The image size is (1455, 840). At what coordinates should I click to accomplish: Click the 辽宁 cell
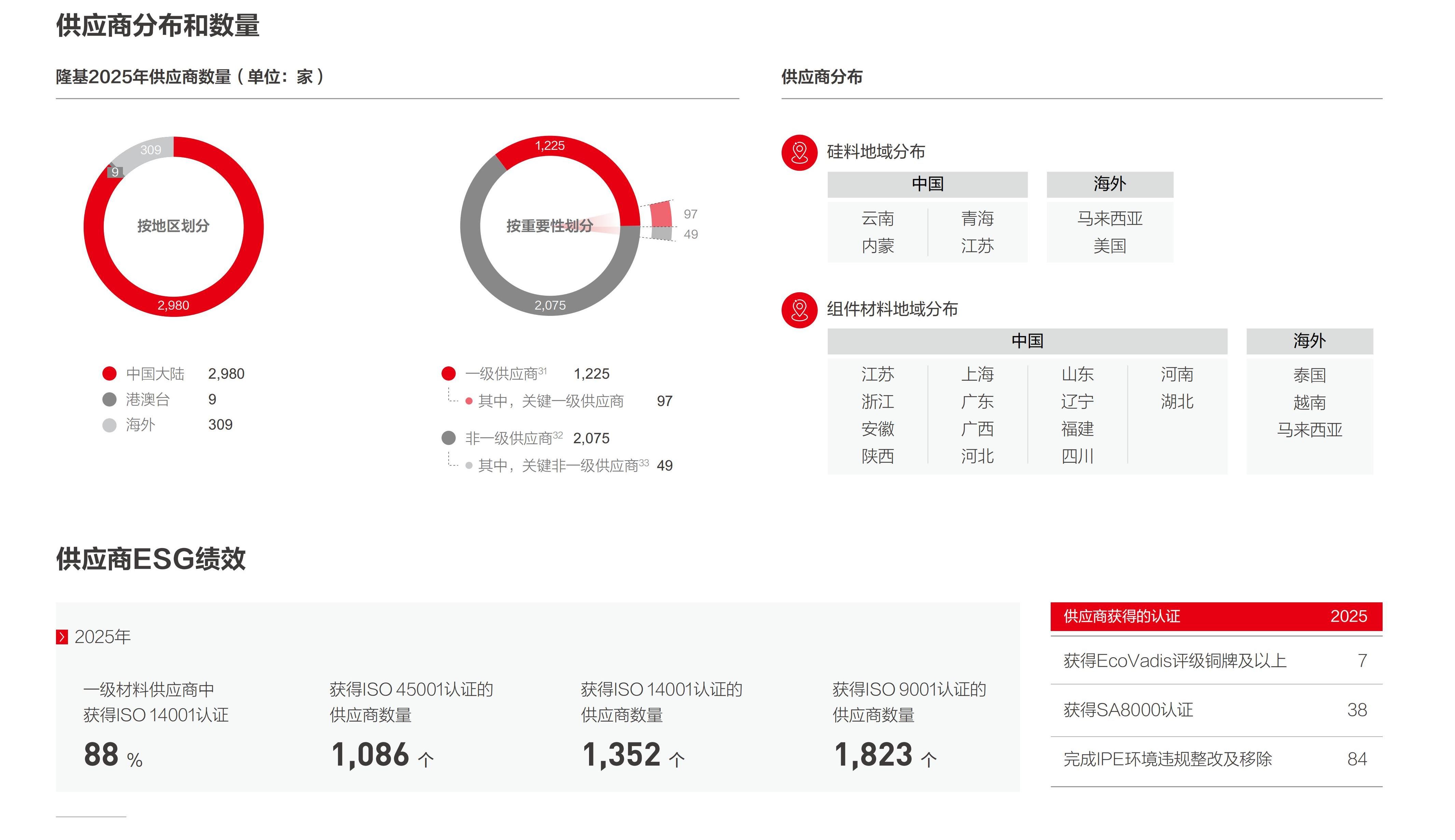click(1077, 402)
